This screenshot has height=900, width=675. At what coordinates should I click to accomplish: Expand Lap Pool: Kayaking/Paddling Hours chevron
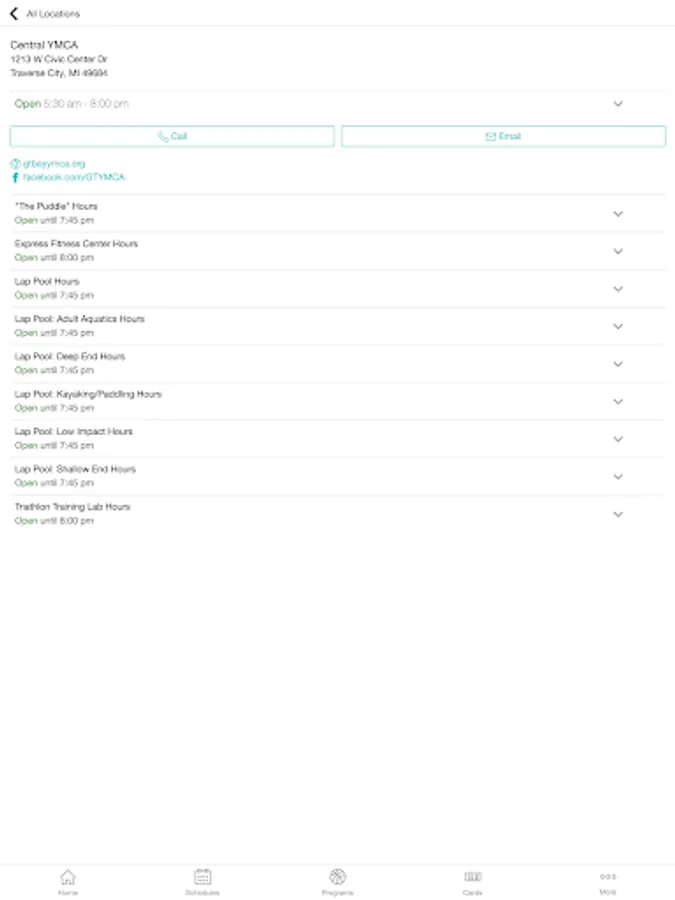tap(618, 402)
